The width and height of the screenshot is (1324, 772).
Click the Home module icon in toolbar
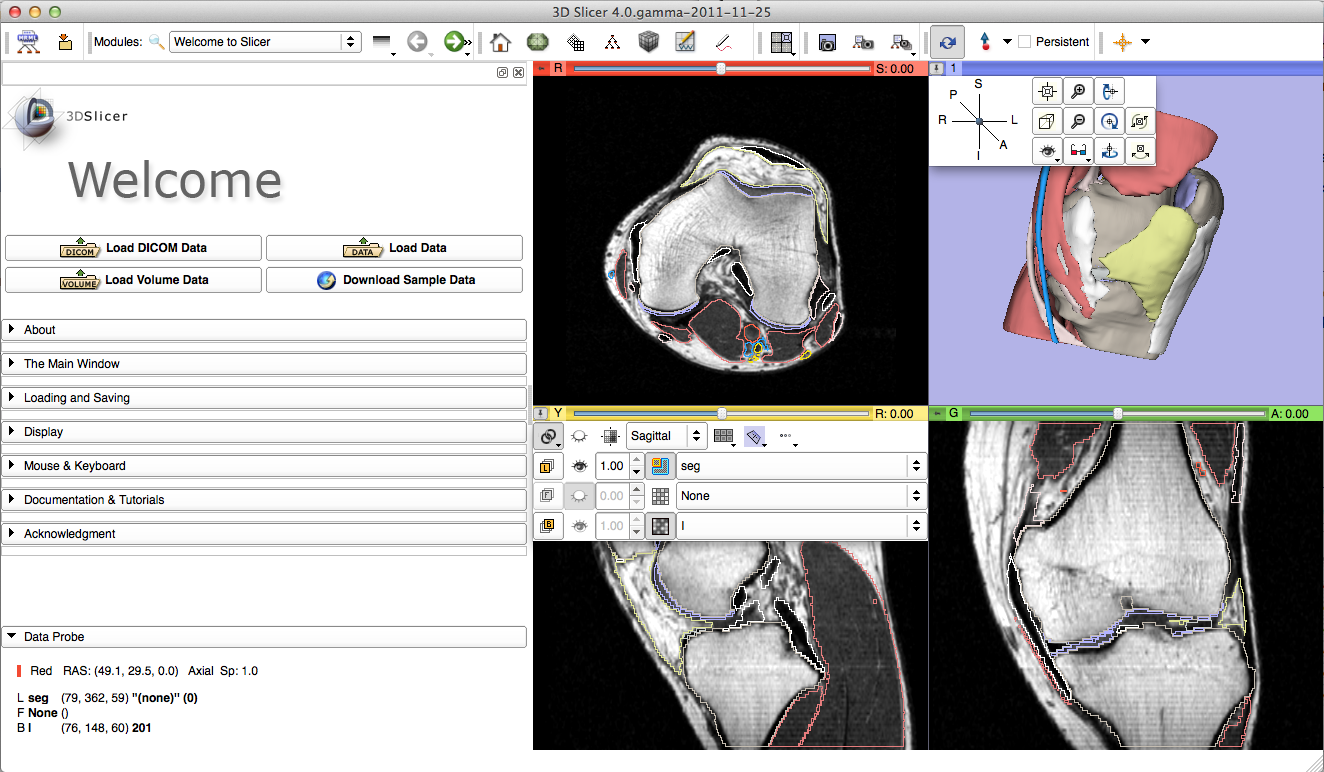tap(501, 42)
